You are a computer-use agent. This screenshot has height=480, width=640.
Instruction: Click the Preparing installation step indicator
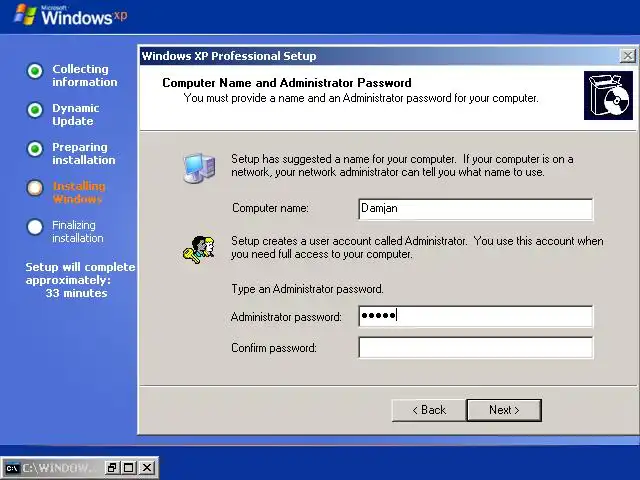pos(35,149)
